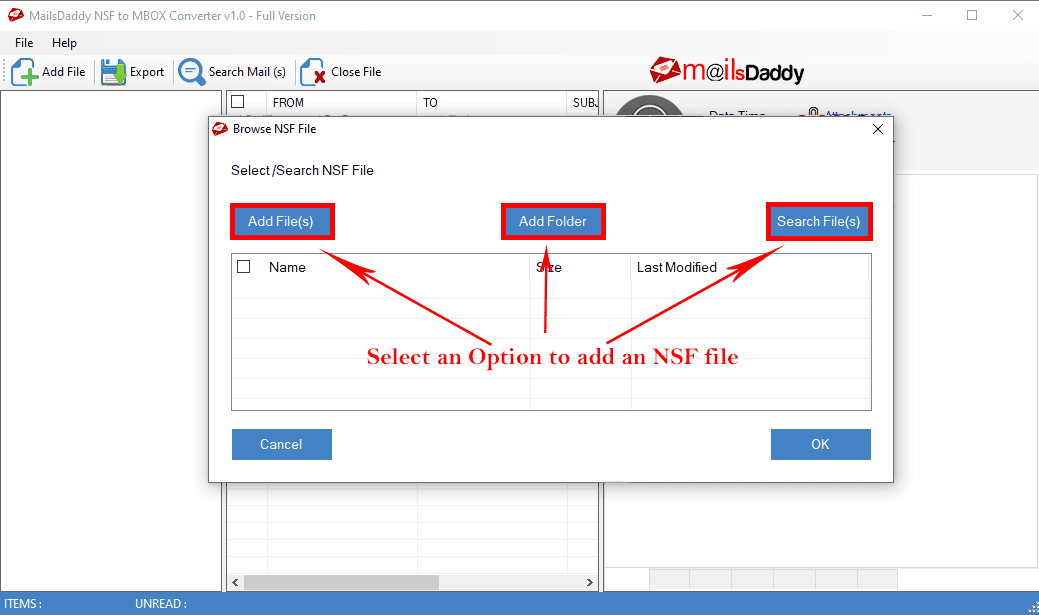Open the Search Mail (s) tool
Image resolution: width=1039 pixels, height=615 pixels.
pyautogui.click(x=233, y=72)
